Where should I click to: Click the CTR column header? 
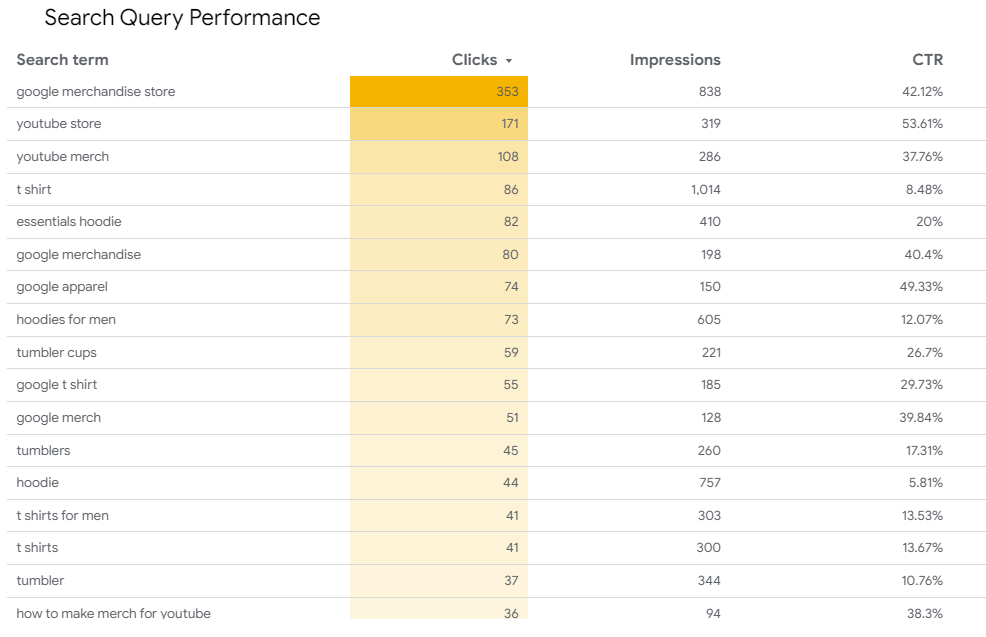pos(927,60)
